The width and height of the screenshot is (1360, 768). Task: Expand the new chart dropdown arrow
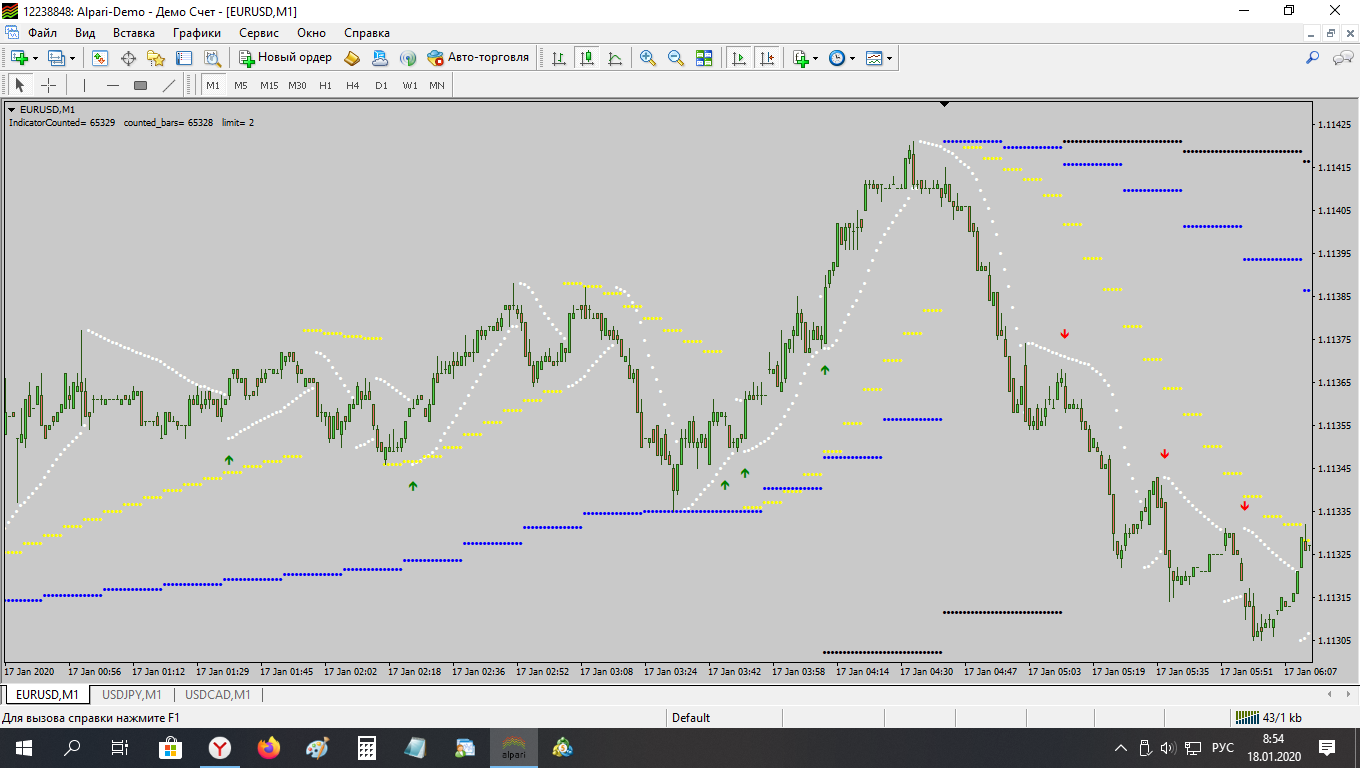pyautogui.click(x=35, y=58)
